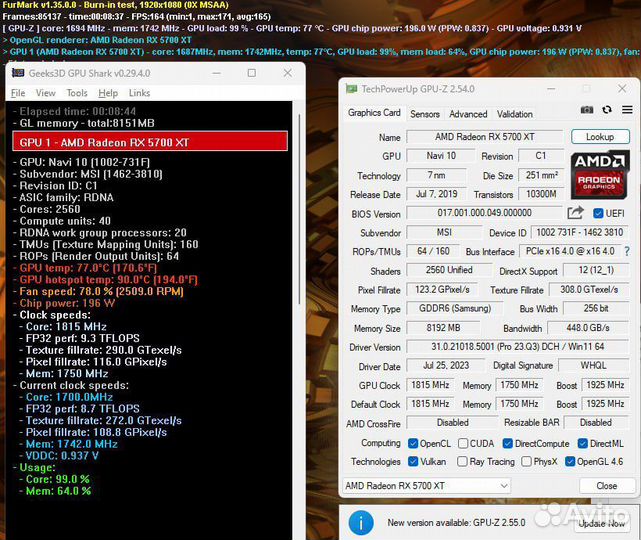Click the AMD Radeon Graphics logo
The image size is (641, 540).
coord(599,175)
